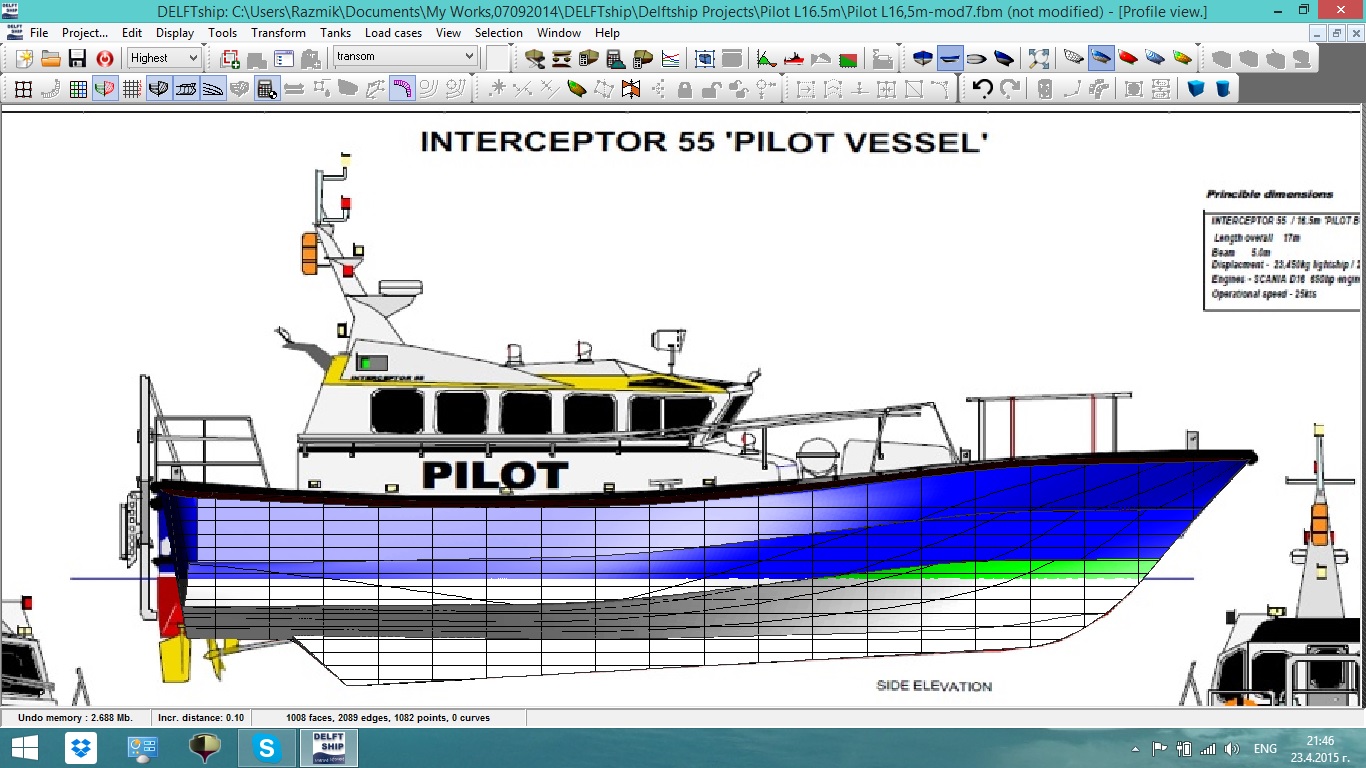Toggle the waterlines display button

point(213,89)
